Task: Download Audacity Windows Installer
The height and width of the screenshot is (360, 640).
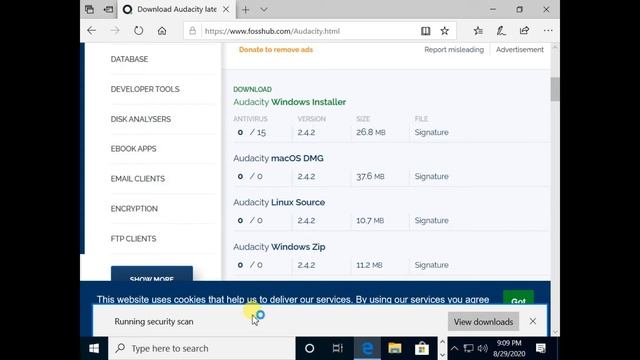Action: (x=290, y=102)
